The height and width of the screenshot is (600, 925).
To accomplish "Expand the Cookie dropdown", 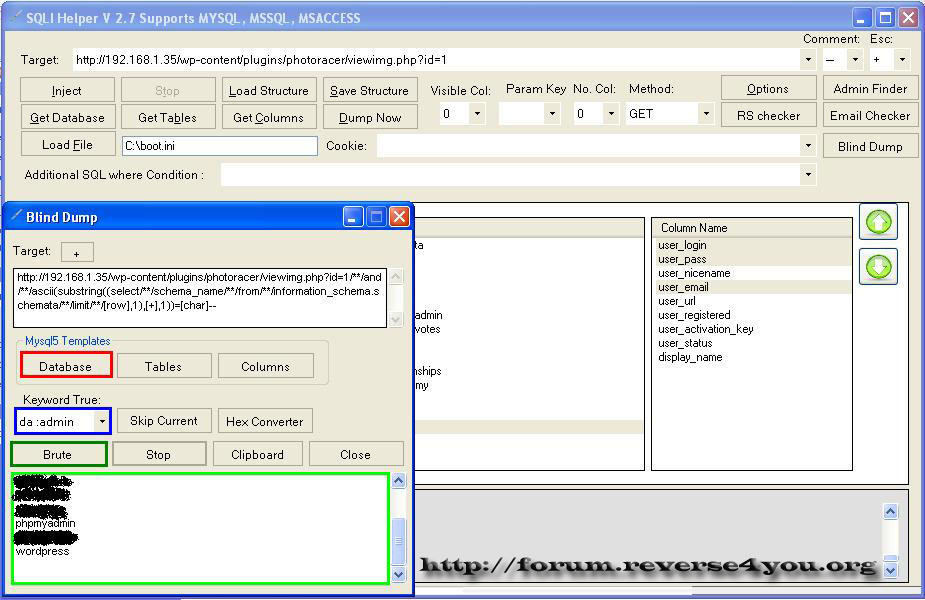I will [x=808, y=146].
